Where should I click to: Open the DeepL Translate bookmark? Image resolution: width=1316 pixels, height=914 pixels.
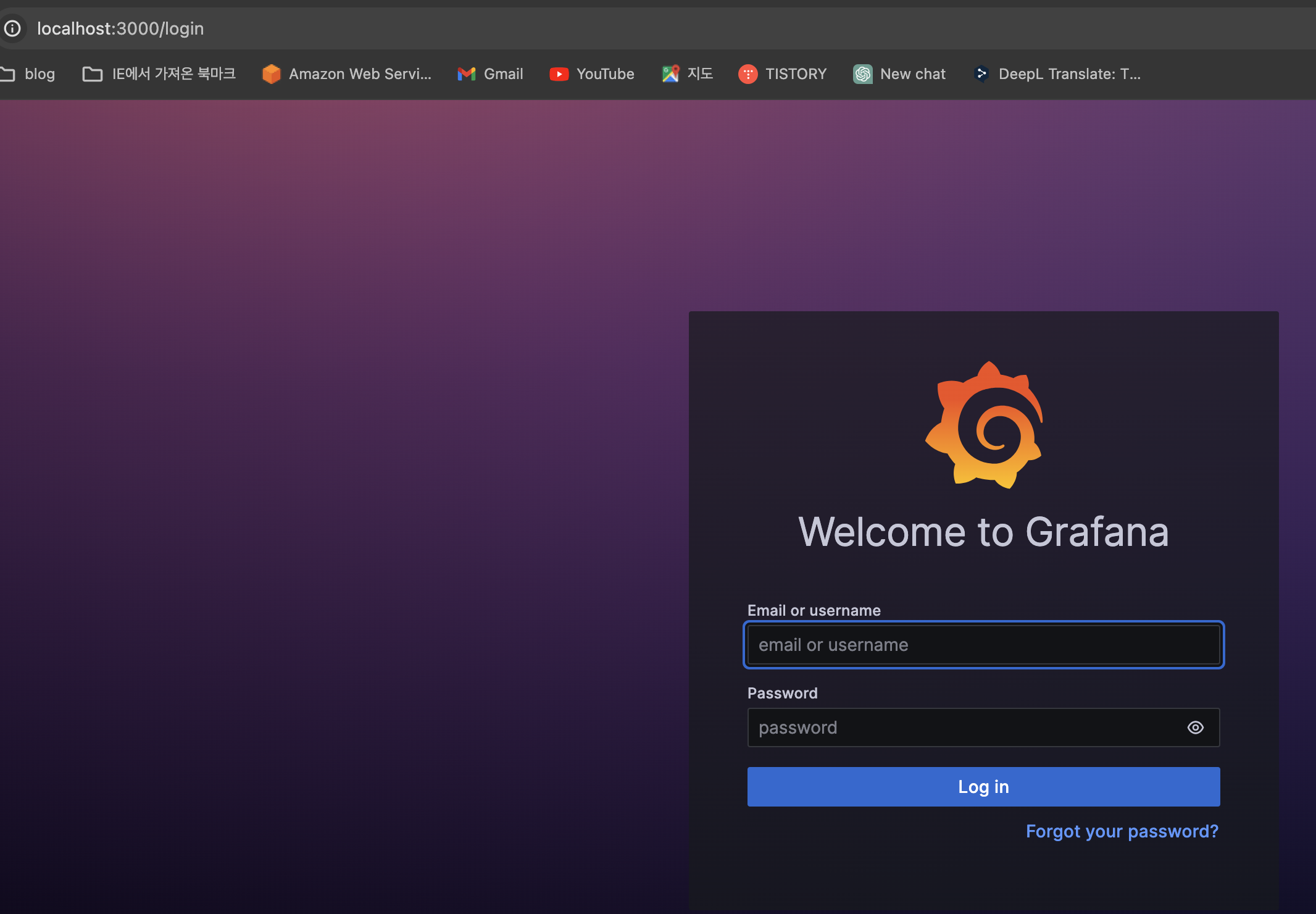[x=1056, y=74]
